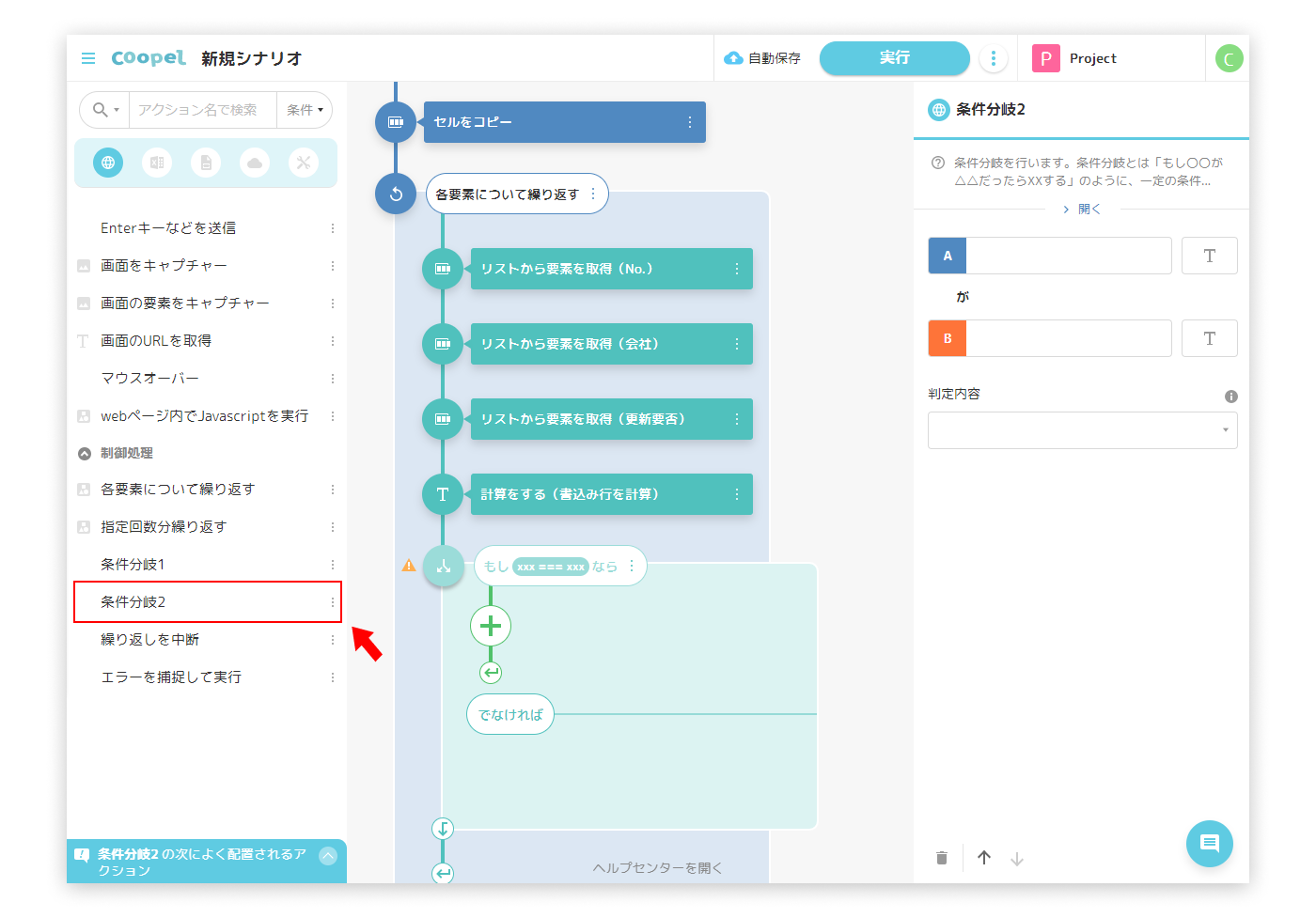Select the web globe category icon

[x=108, y=163]
